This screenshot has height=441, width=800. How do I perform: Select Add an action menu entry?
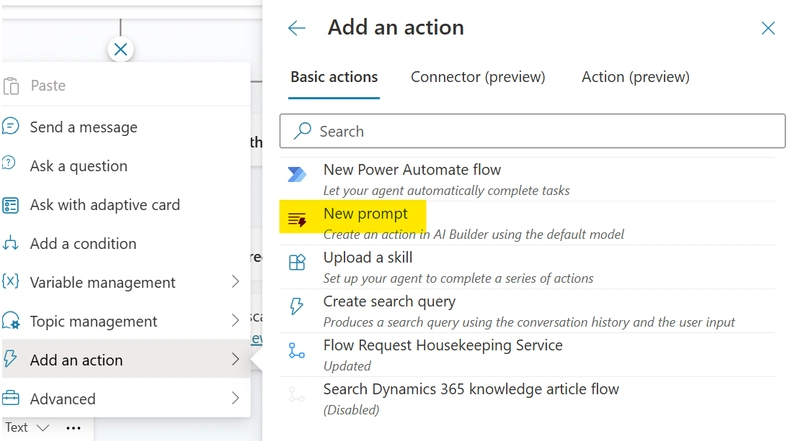126,359
